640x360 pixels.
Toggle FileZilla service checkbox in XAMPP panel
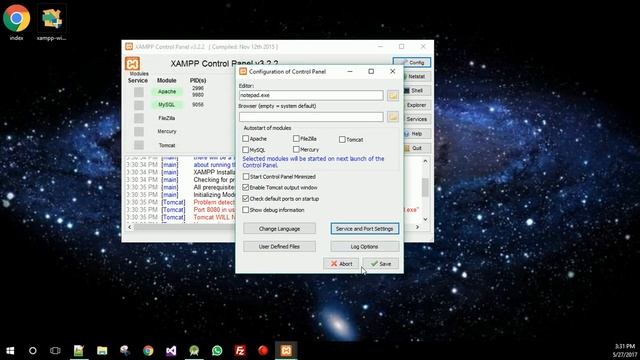click(x=139, y=118)
